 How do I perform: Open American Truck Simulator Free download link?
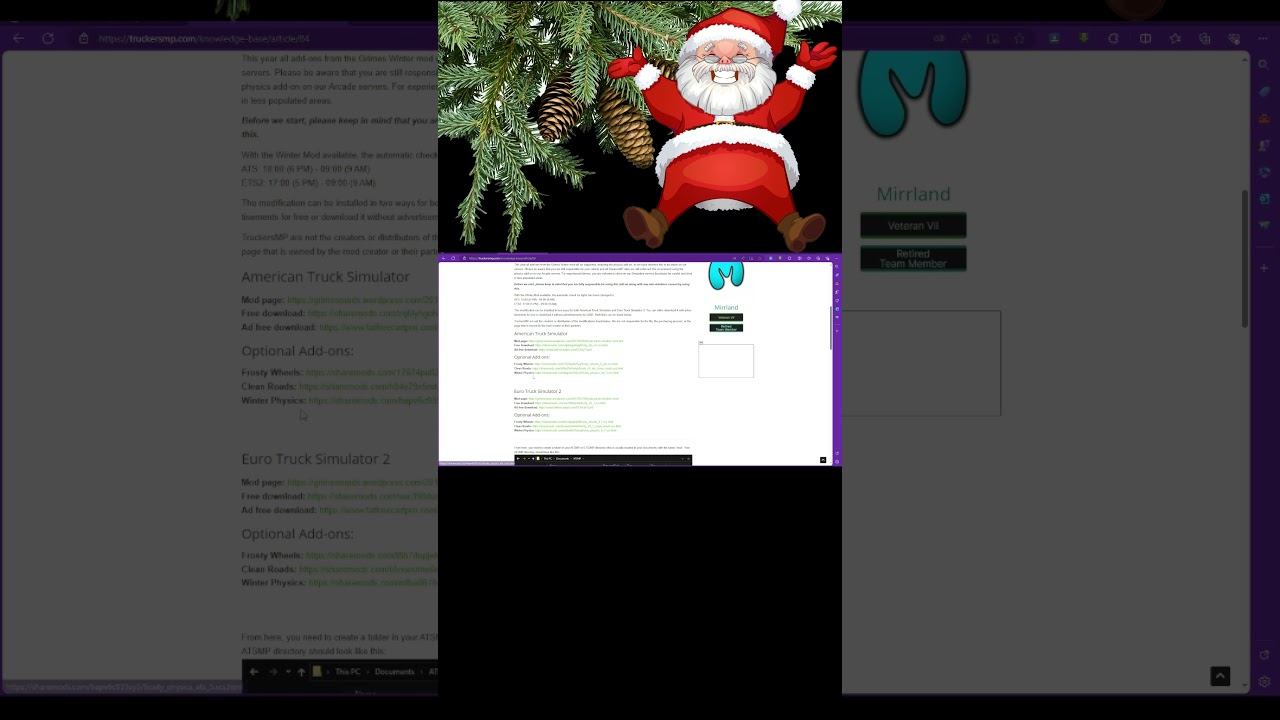pos(571,345)
